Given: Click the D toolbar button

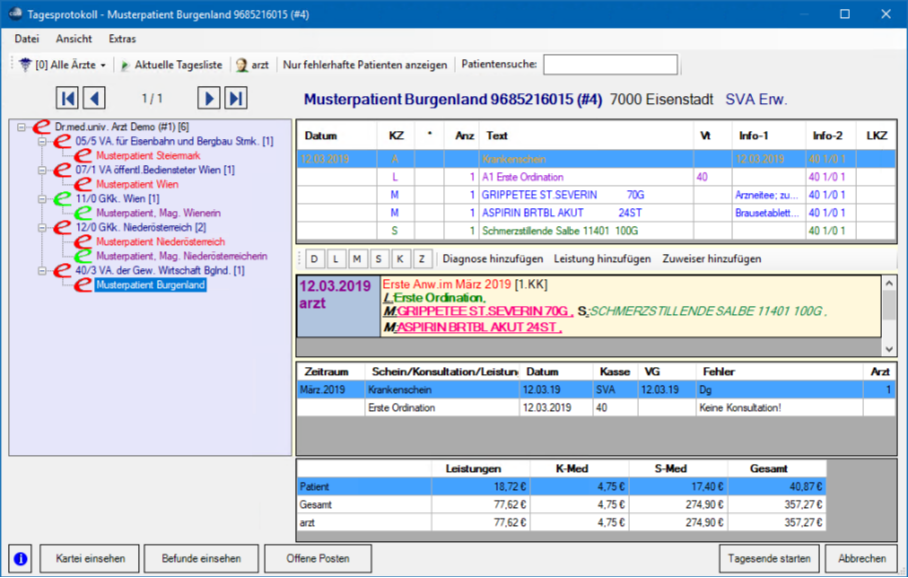Looking at the screenshot, I should (x=314, y=259).
